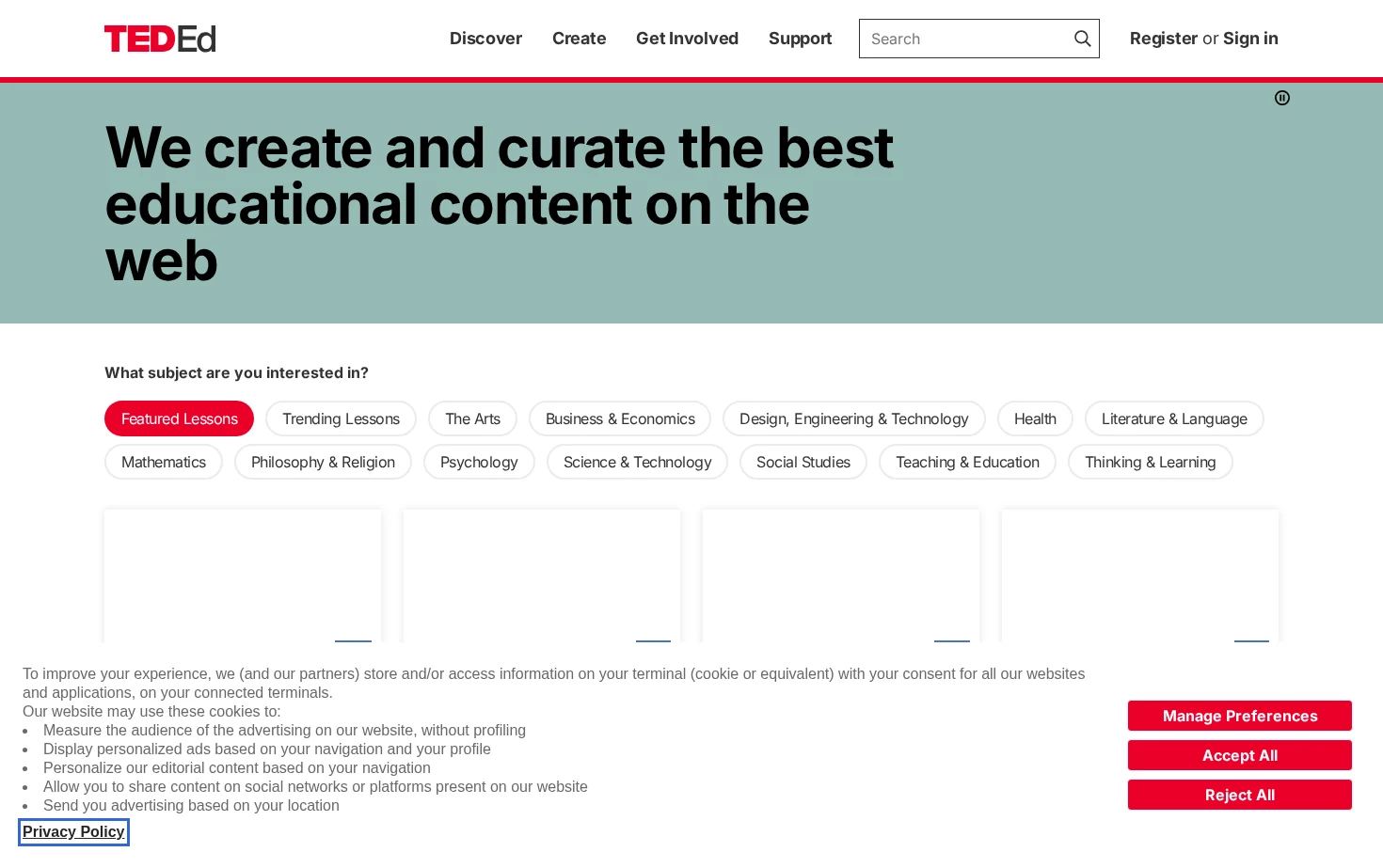Choose Design, Engineering & Technology subject
This screenshot has width=1383, height=868.
click(x=853, y=418)
